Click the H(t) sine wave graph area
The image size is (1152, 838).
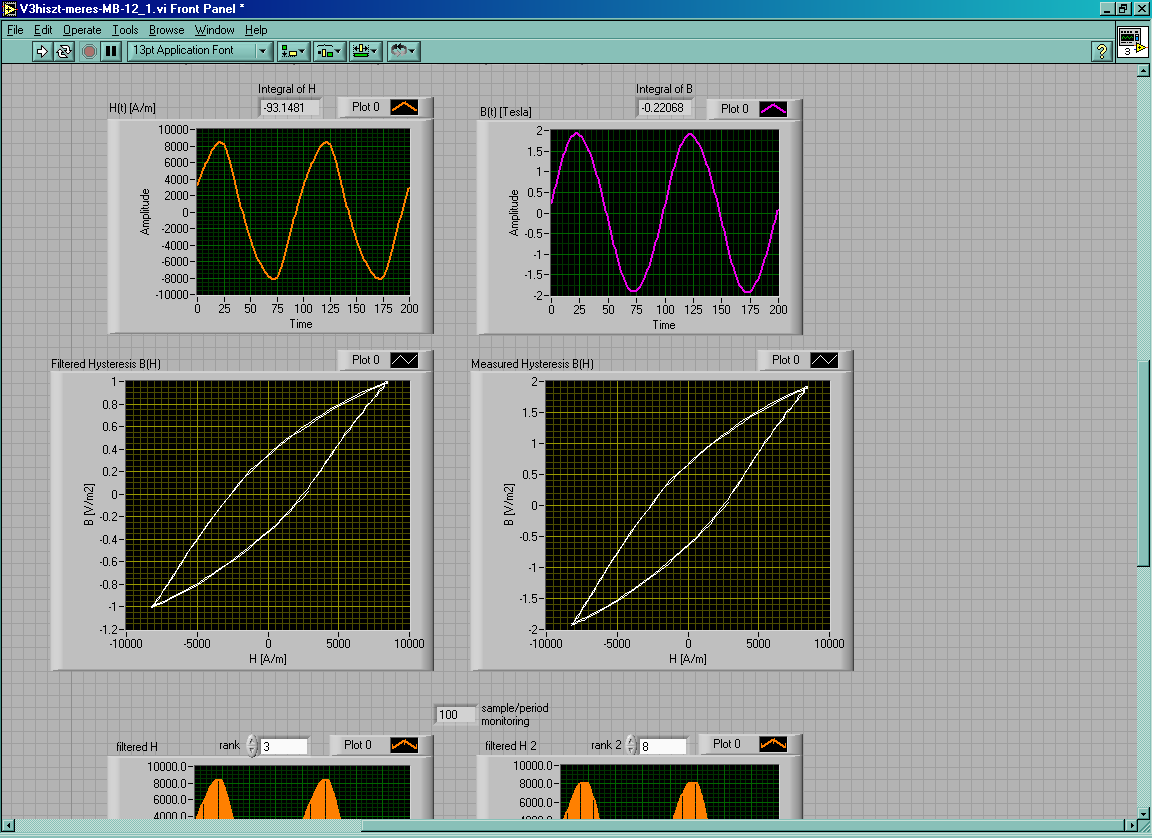(x=303, y=212)
